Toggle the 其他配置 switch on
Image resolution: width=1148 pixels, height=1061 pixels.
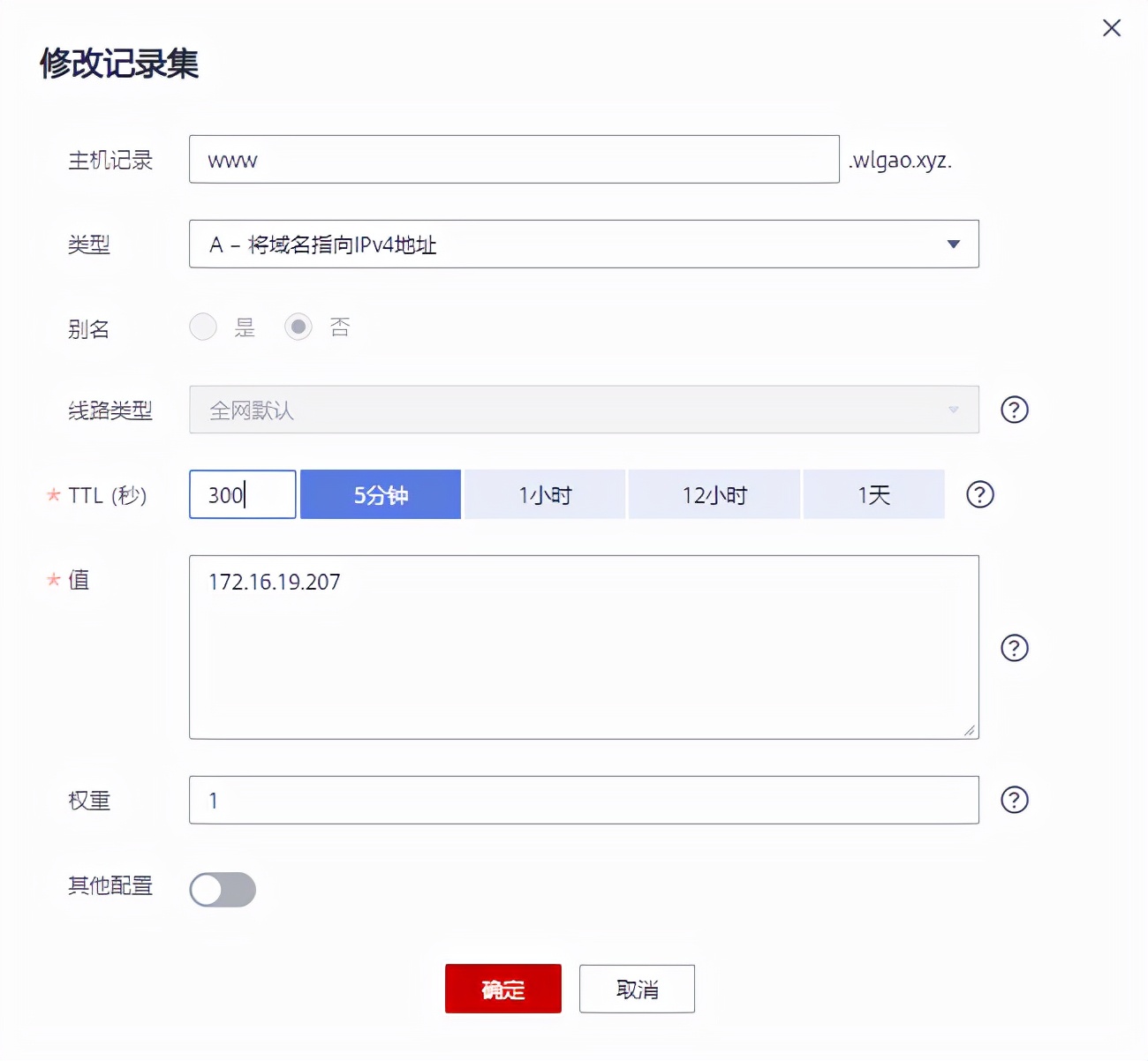click(x=223, y=890)
